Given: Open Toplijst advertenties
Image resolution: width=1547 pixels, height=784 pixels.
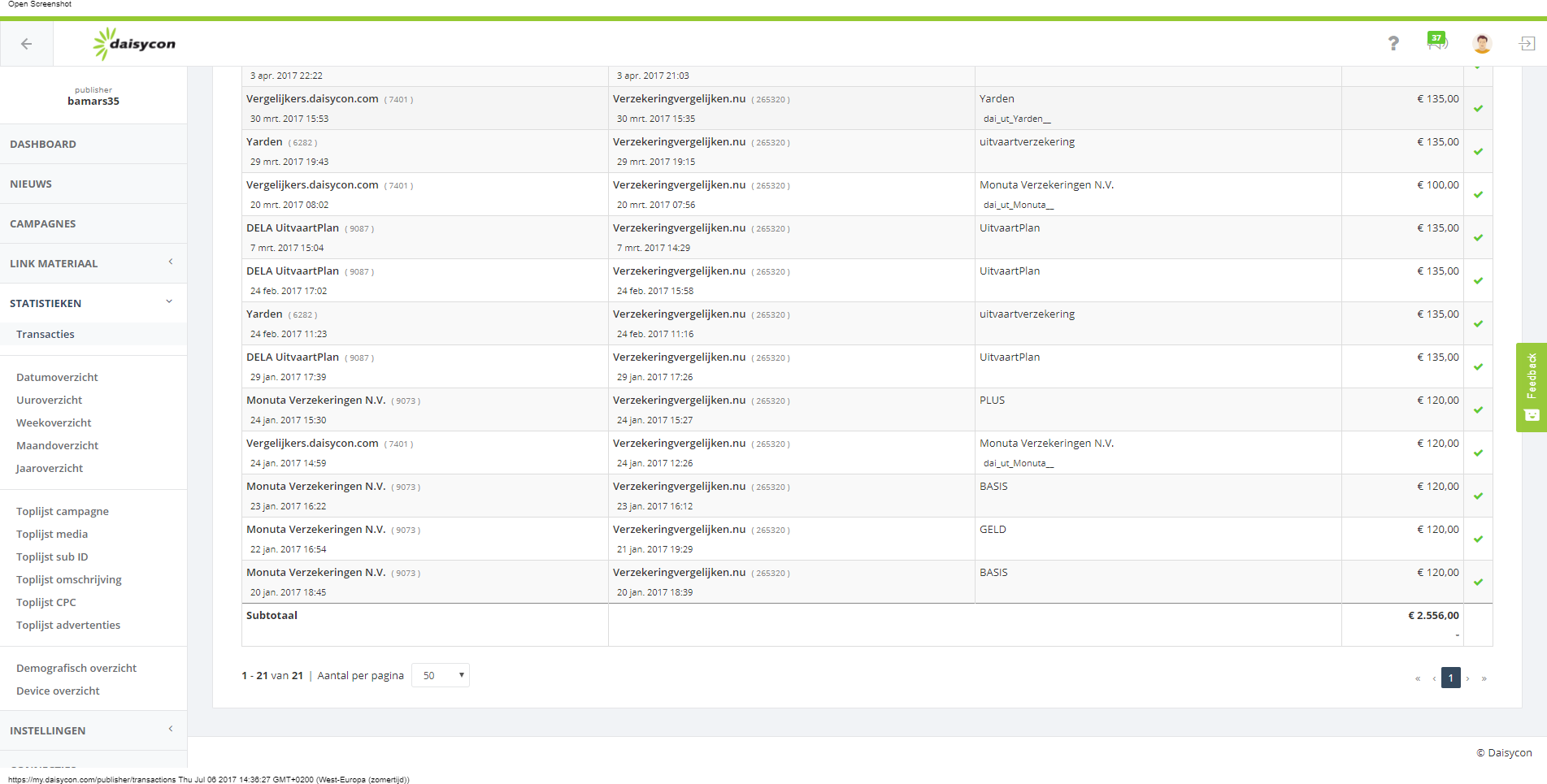Looking at the screenshot, I should 68,625.
